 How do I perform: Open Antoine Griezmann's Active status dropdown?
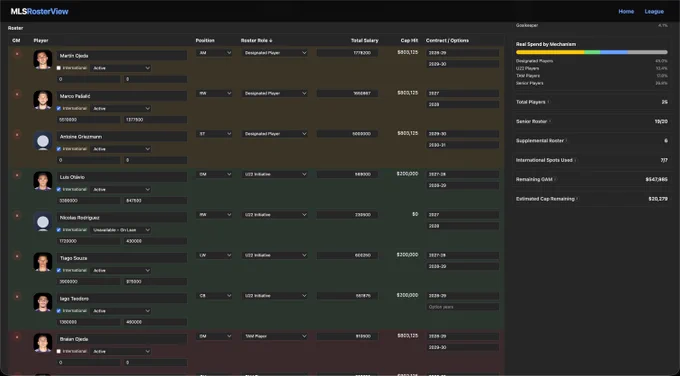[x=121, y=149]
